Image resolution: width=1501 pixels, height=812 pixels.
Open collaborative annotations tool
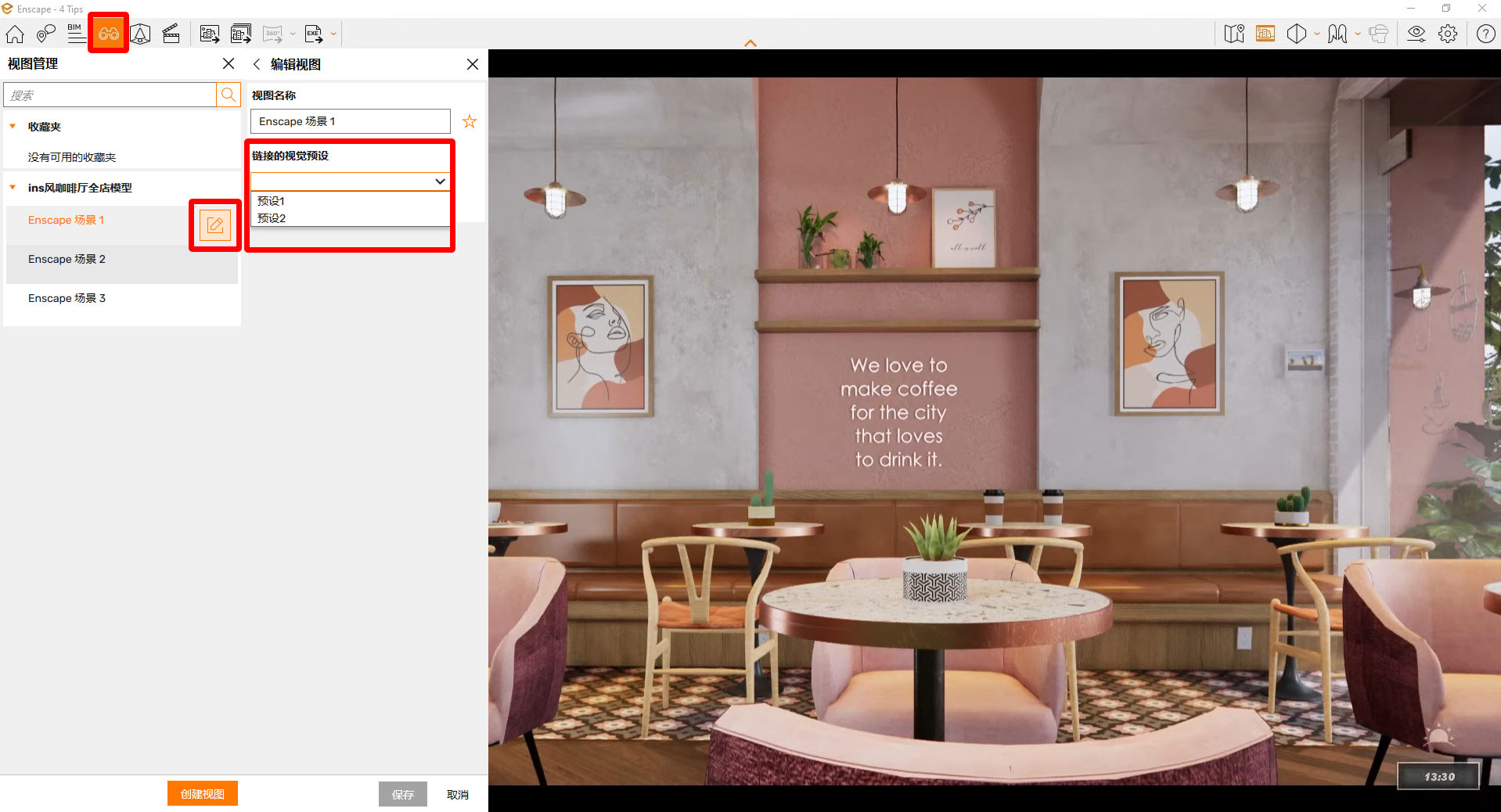pos(46,34)
